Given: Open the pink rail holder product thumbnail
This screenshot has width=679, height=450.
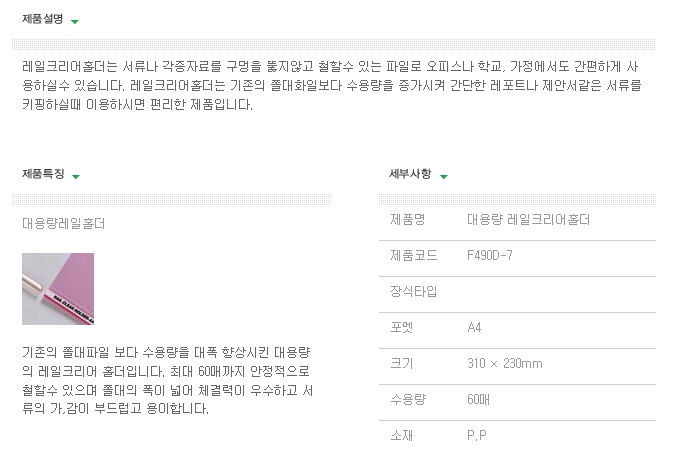Looking at the screenshot, I should (58, 289).
